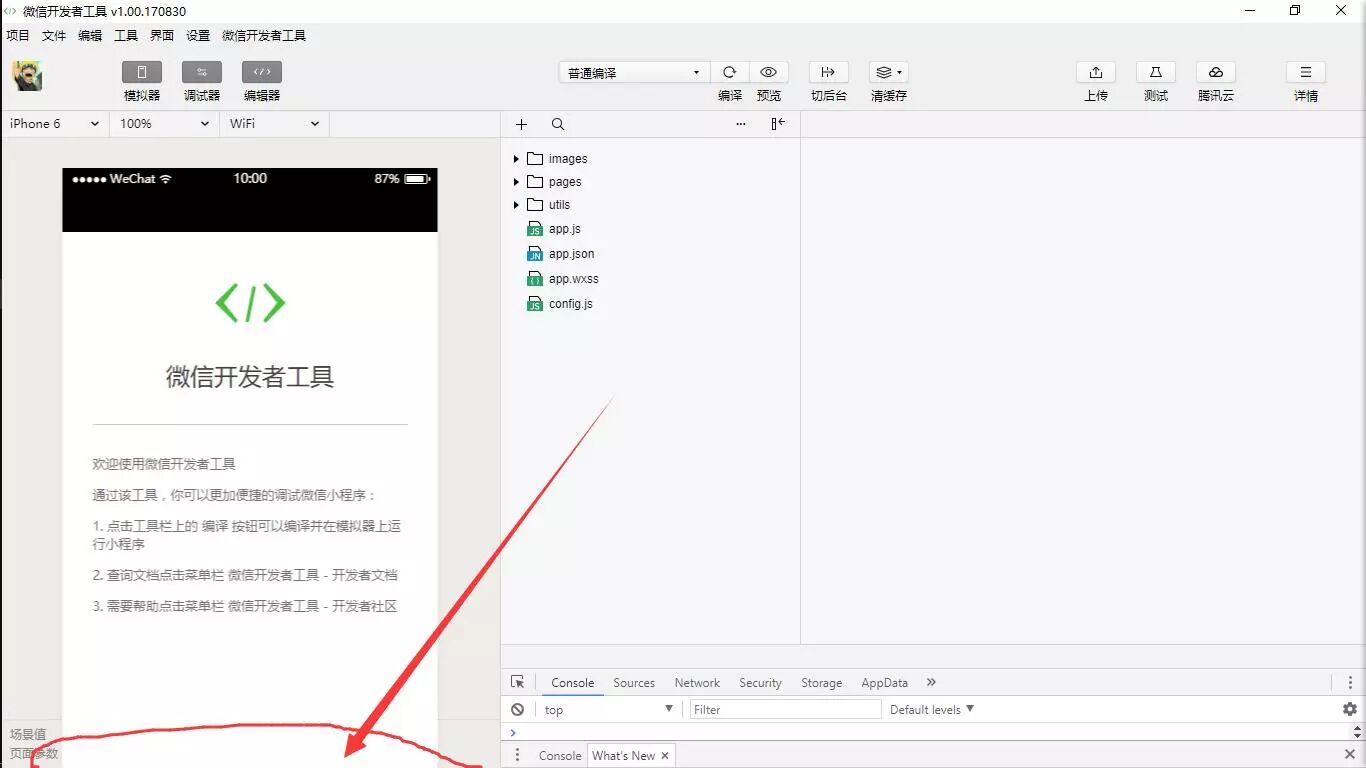This screenshot has width=1366, height=768.
Task: Open the Default levels dropdown
Action: pyautogui.click(x=932, y=709)
